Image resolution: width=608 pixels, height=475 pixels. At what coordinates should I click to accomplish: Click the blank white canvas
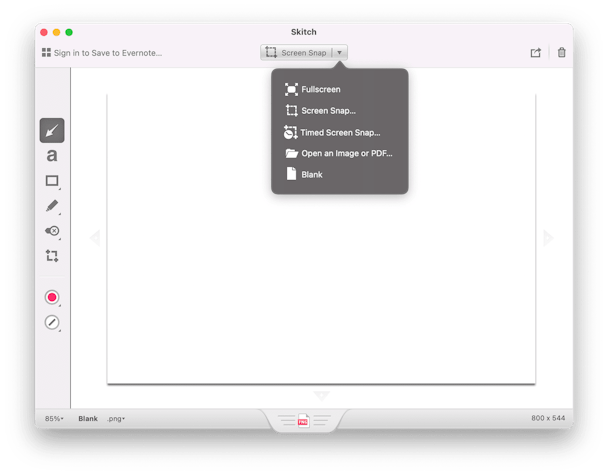[x=321, y=239]
